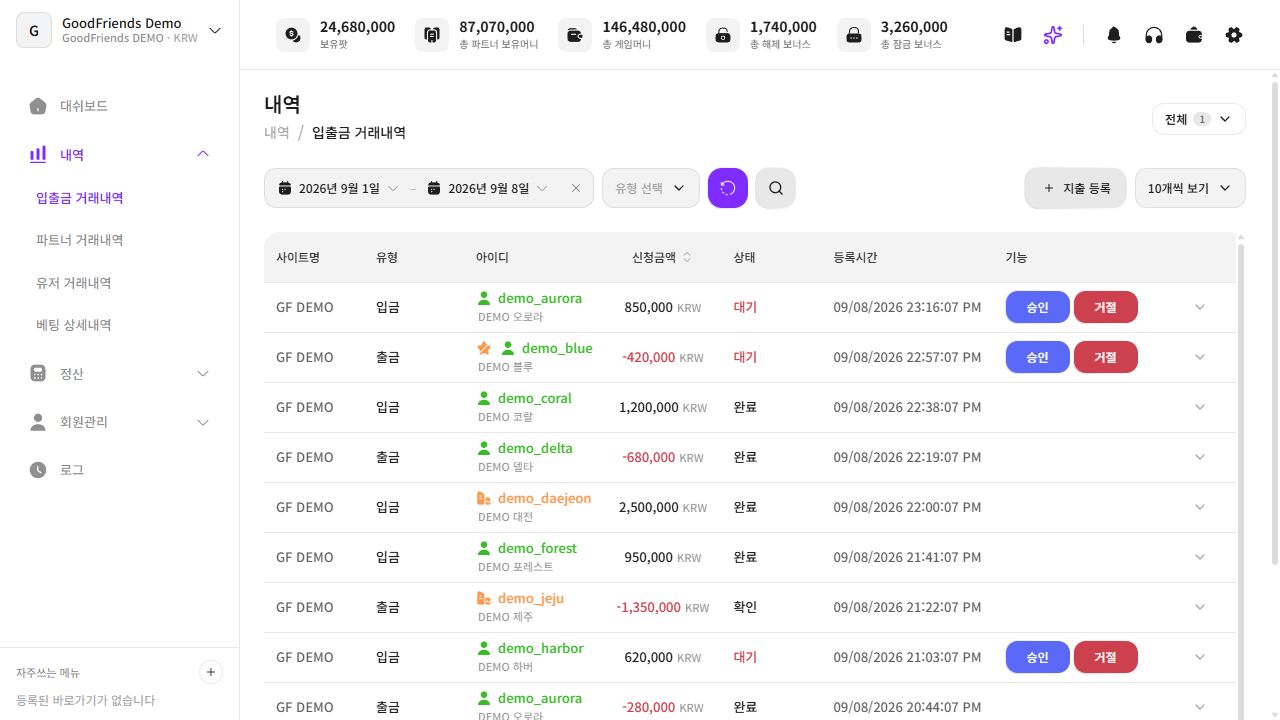Expand the demo_jeju row details chevron
The height and width of the screenshot is (720, 1280).
click(x=1200, y=607)
